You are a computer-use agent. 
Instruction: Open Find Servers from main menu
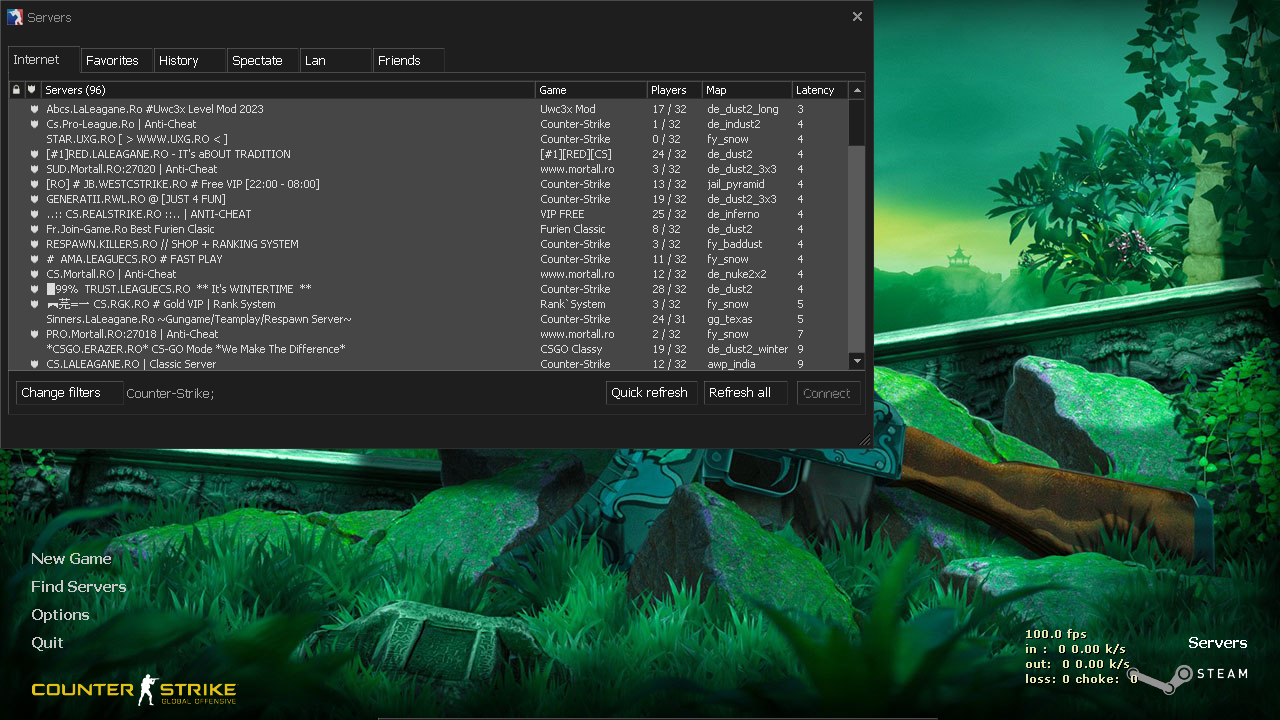(78, 587)
